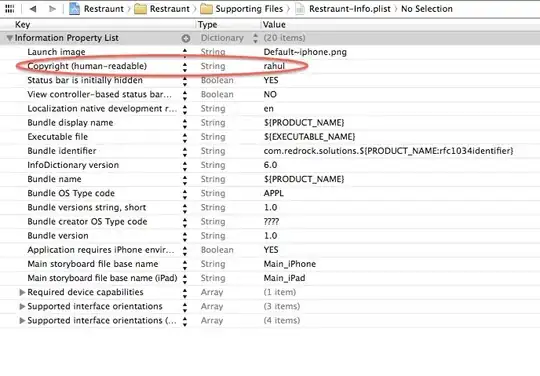Expand Supported interface orientations row
The image size is (540, 376).
click(x=22, y=306)
